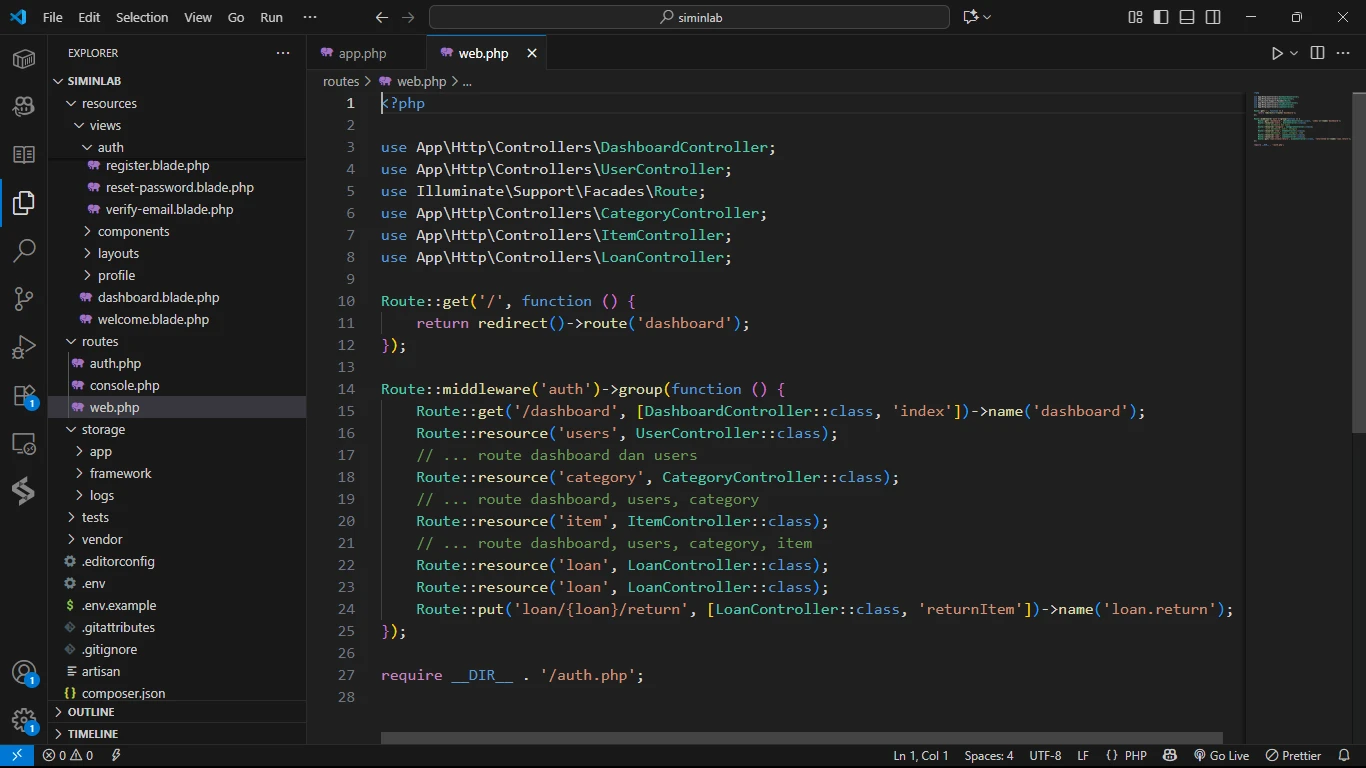Open auth.php in the routes folder
Viewport: 1366px width, 768px height.
[x=115, y=363]
